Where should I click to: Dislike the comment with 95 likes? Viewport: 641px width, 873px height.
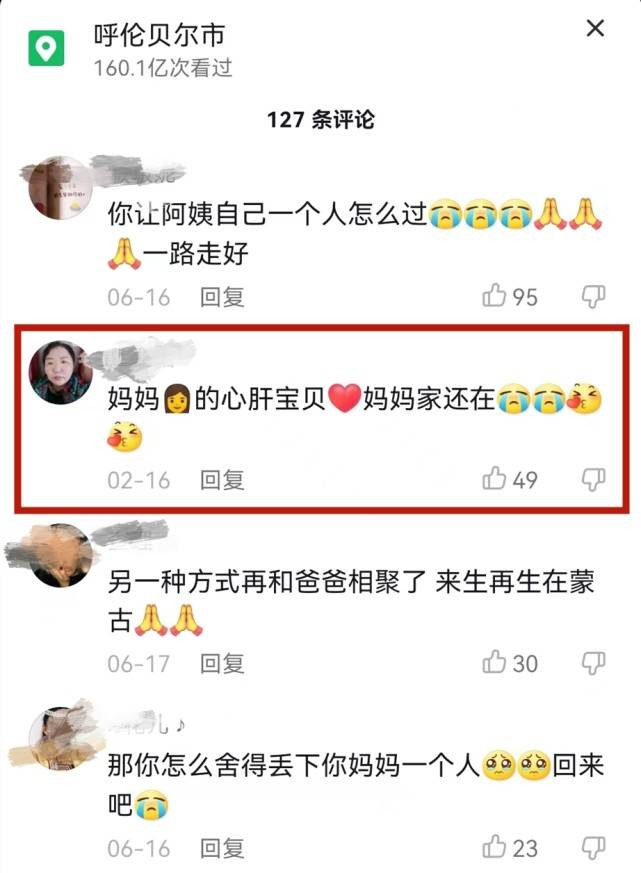click(x=593, y=296)
